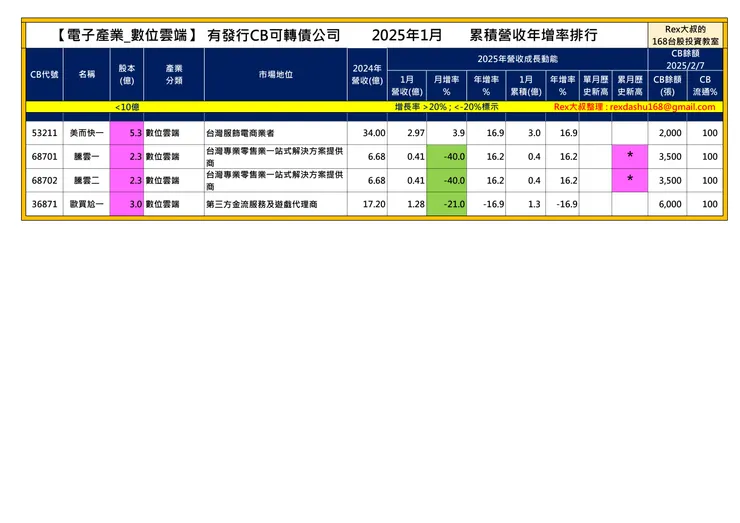
Task: Click the 6,000 CB balance value
Action: [670, 204]
